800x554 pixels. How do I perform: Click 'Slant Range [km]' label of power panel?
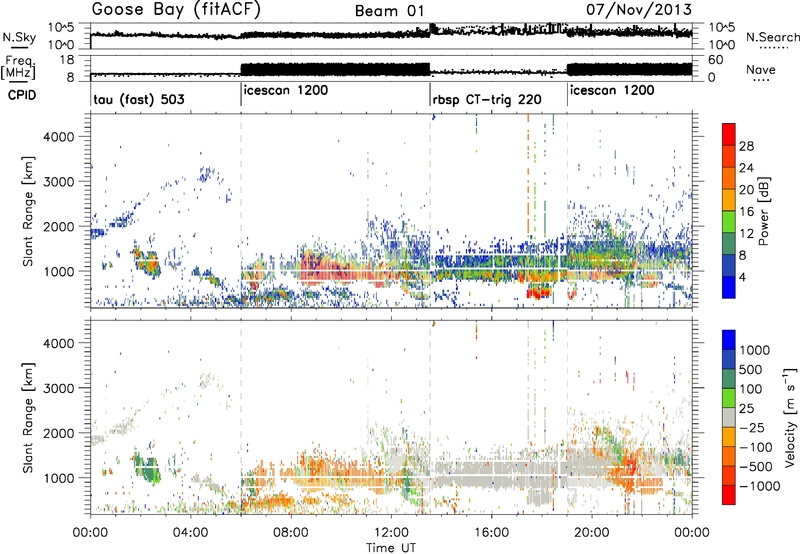point(28,211)
